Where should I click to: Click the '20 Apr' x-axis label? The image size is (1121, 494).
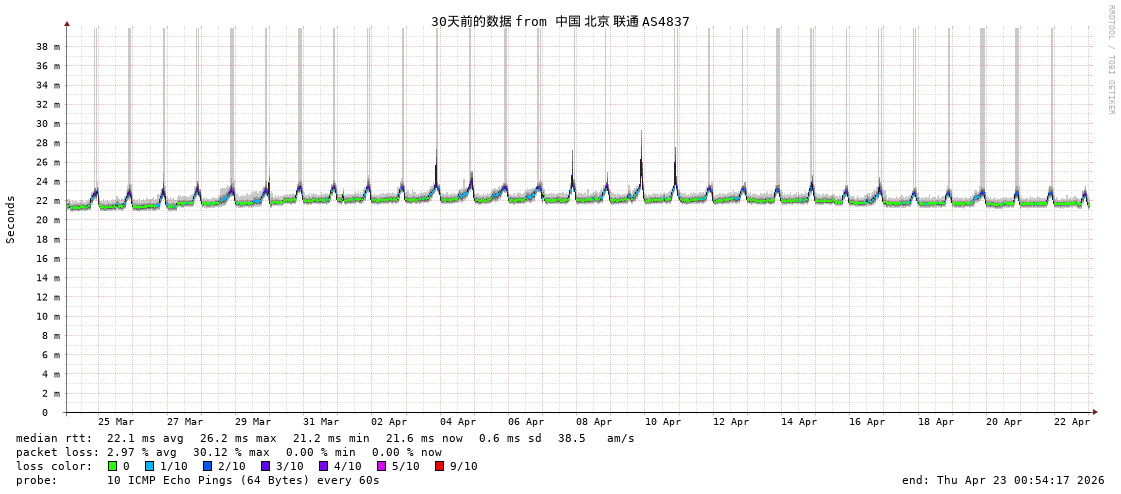click(1004, 423)
